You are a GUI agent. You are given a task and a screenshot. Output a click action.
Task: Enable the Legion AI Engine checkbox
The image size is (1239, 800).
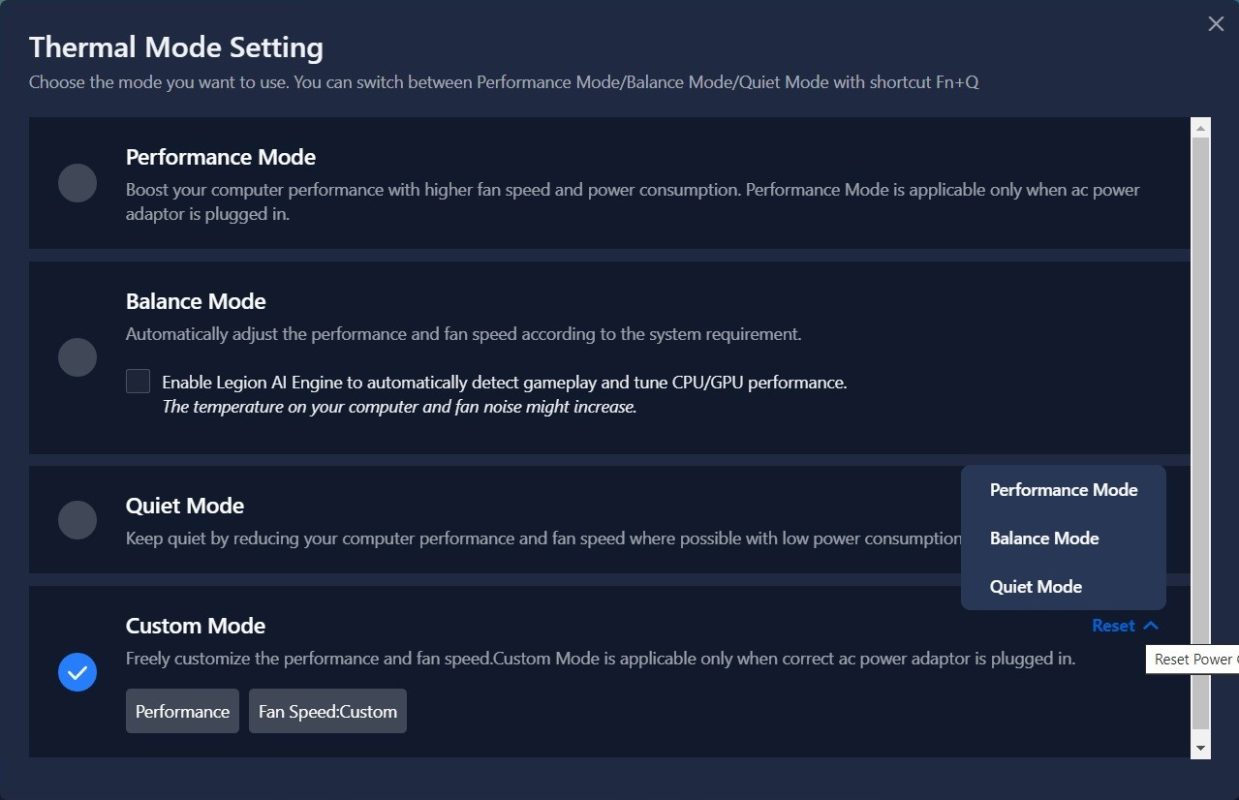[138, 381]
